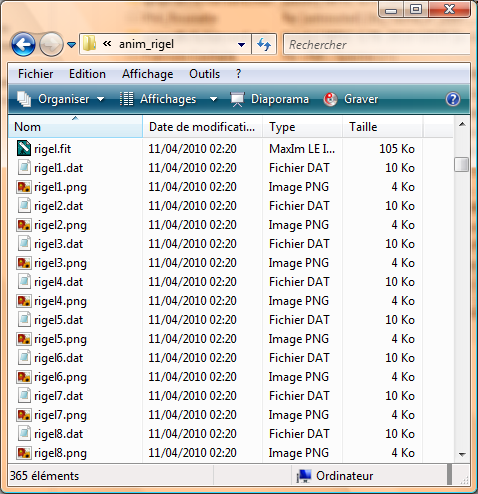
Task: Expand the Organiser dropdown menu
Action: [x=61, y=99]
